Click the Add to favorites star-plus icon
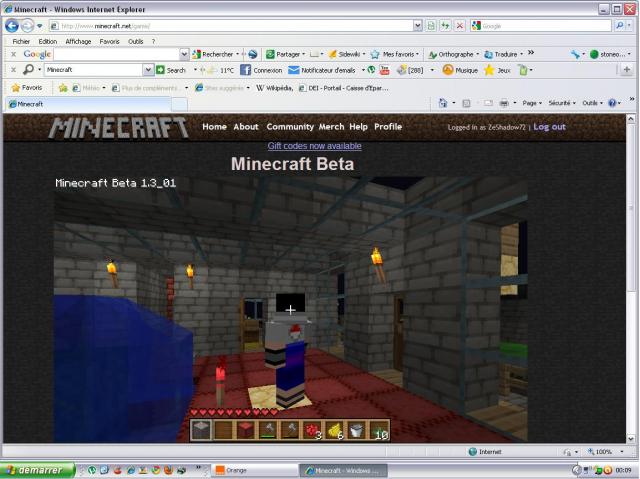Screen dimensions: 640x479 (63, 88)
